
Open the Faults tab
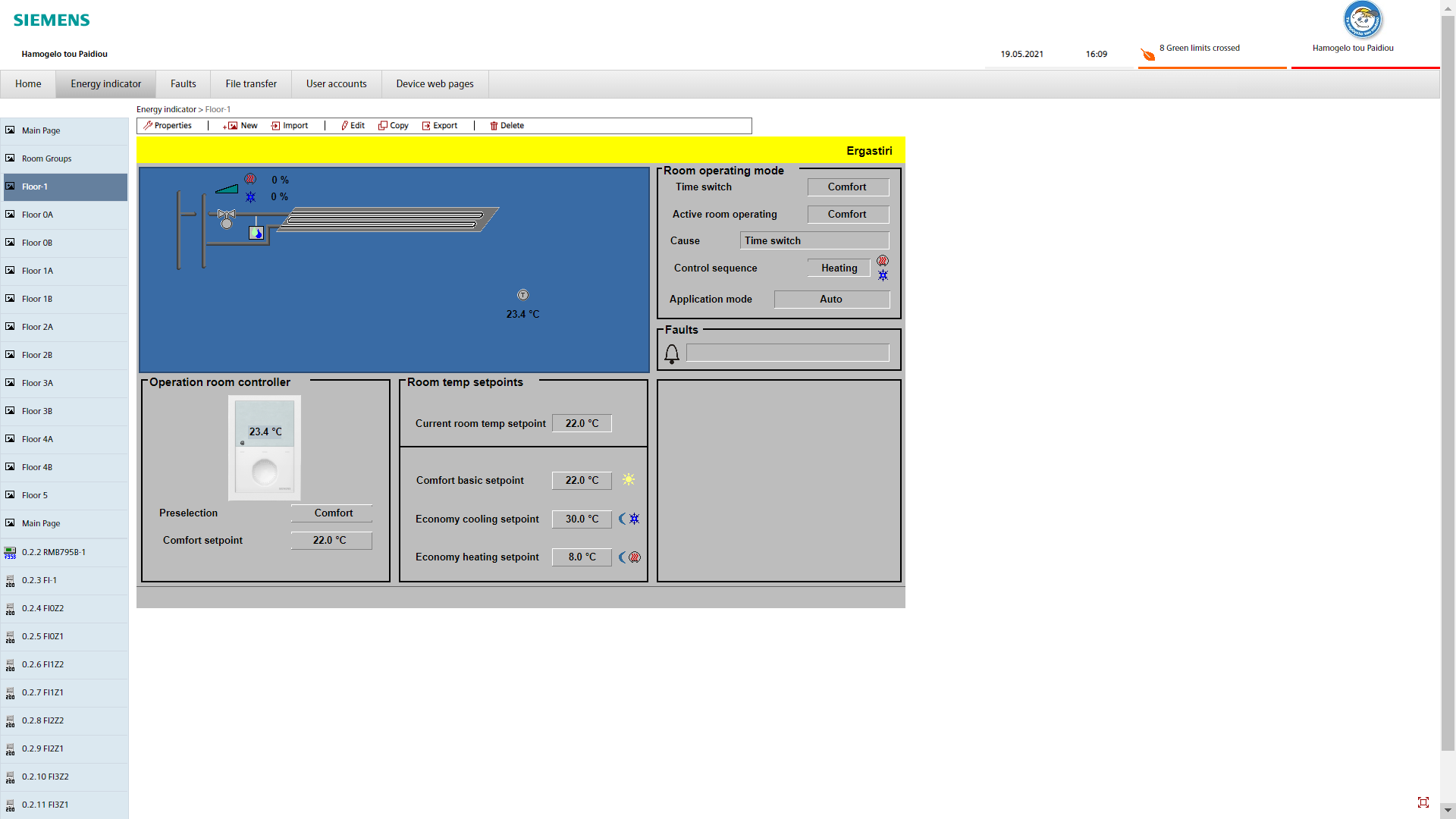183,84
